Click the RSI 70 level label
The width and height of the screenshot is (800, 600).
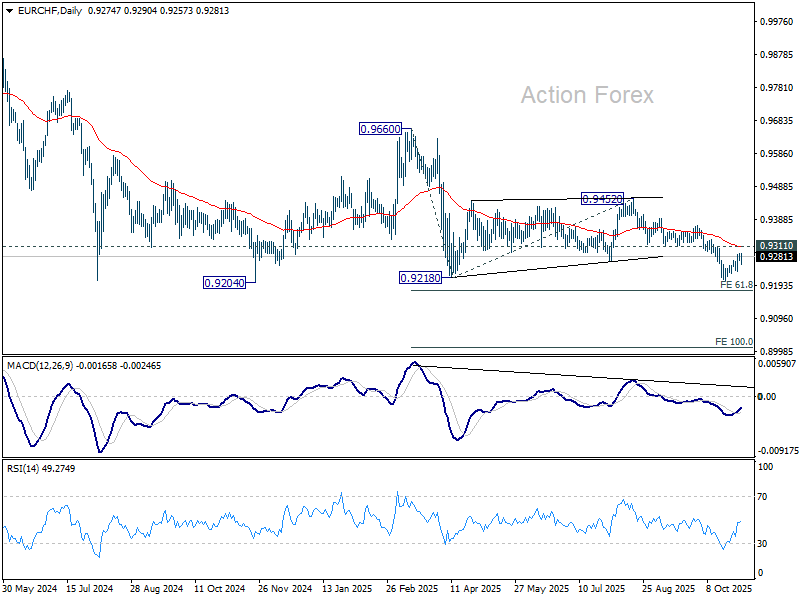[x=762, y=496]
